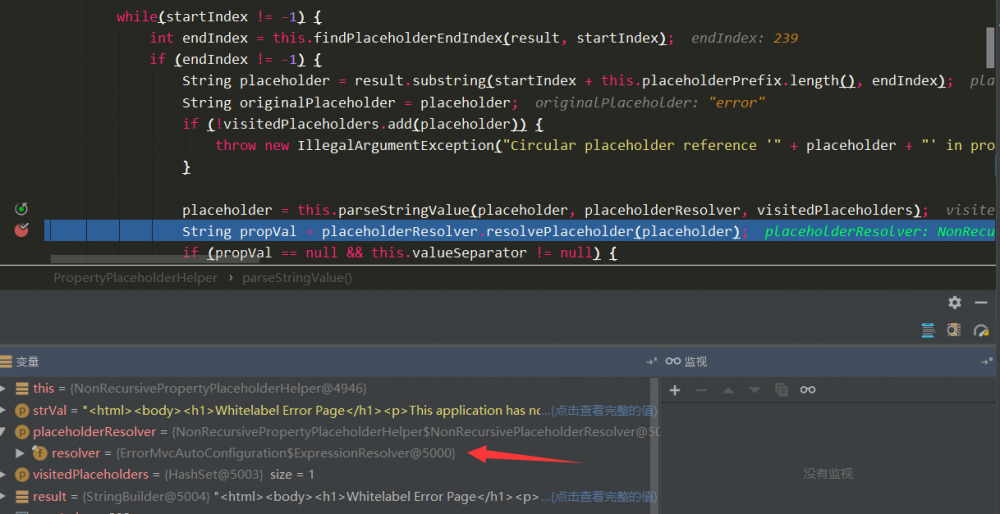
Task: Click the originalPlaceholder: "error" inline hint
Action: tap(650, 103)
